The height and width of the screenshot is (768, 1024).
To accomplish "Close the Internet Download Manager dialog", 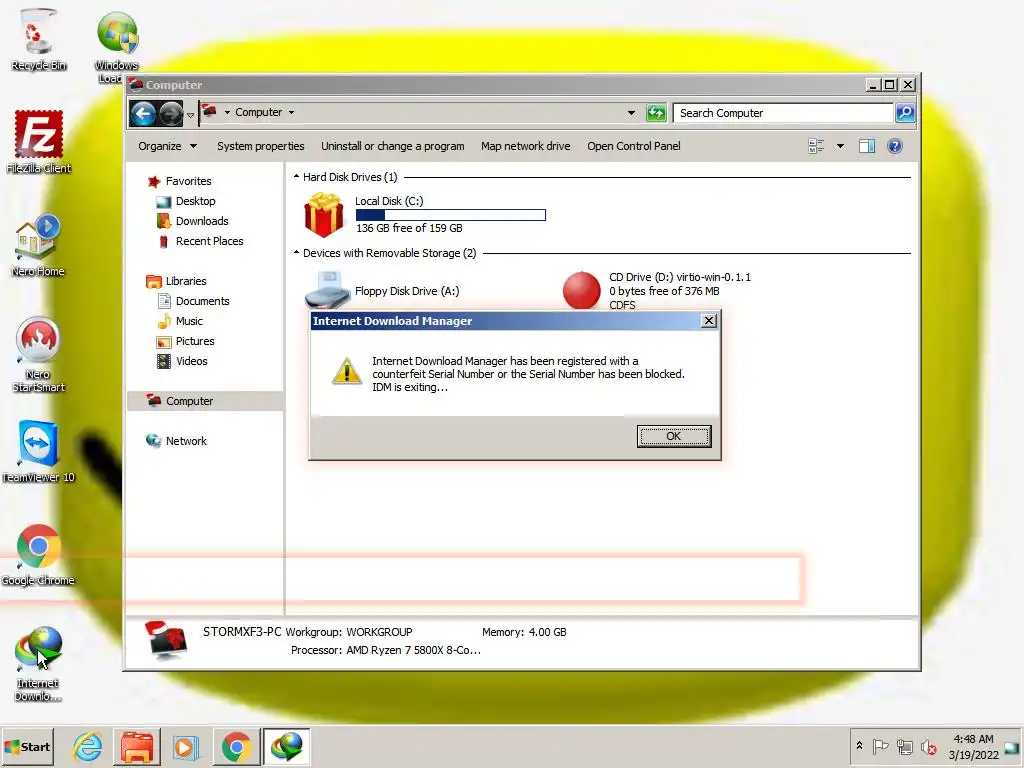I will click(709, 321).
